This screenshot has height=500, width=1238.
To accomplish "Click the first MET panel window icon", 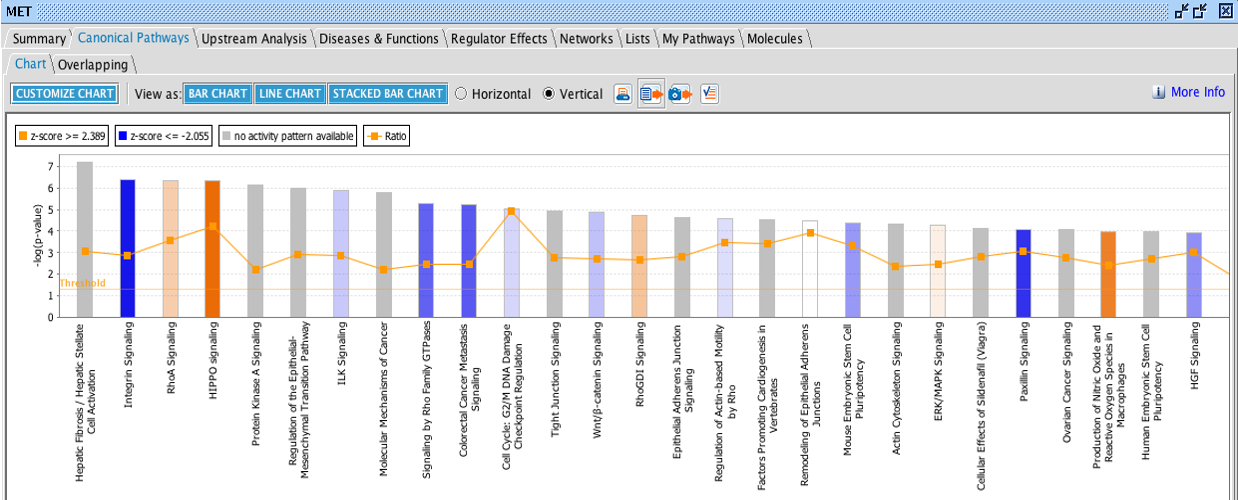I will (1182, 10).
